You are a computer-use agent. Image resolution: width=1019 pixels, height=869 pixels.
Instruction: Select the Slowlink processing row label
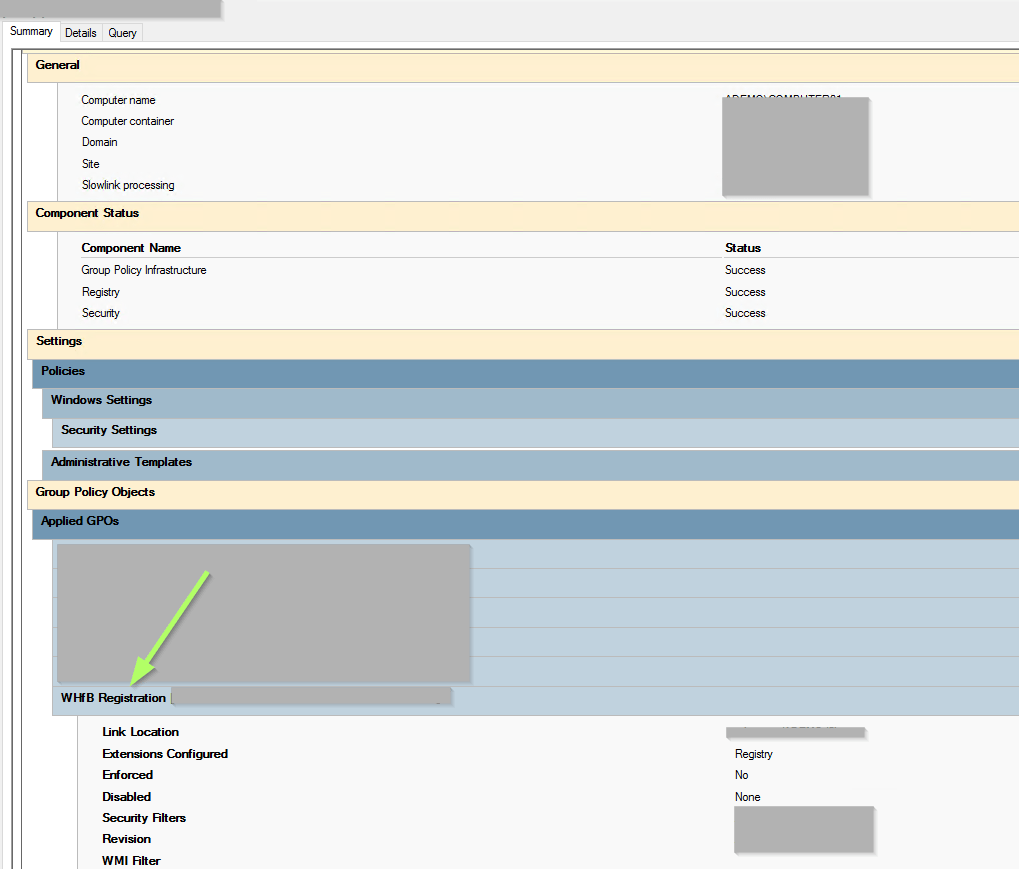(x=128, y=185)
